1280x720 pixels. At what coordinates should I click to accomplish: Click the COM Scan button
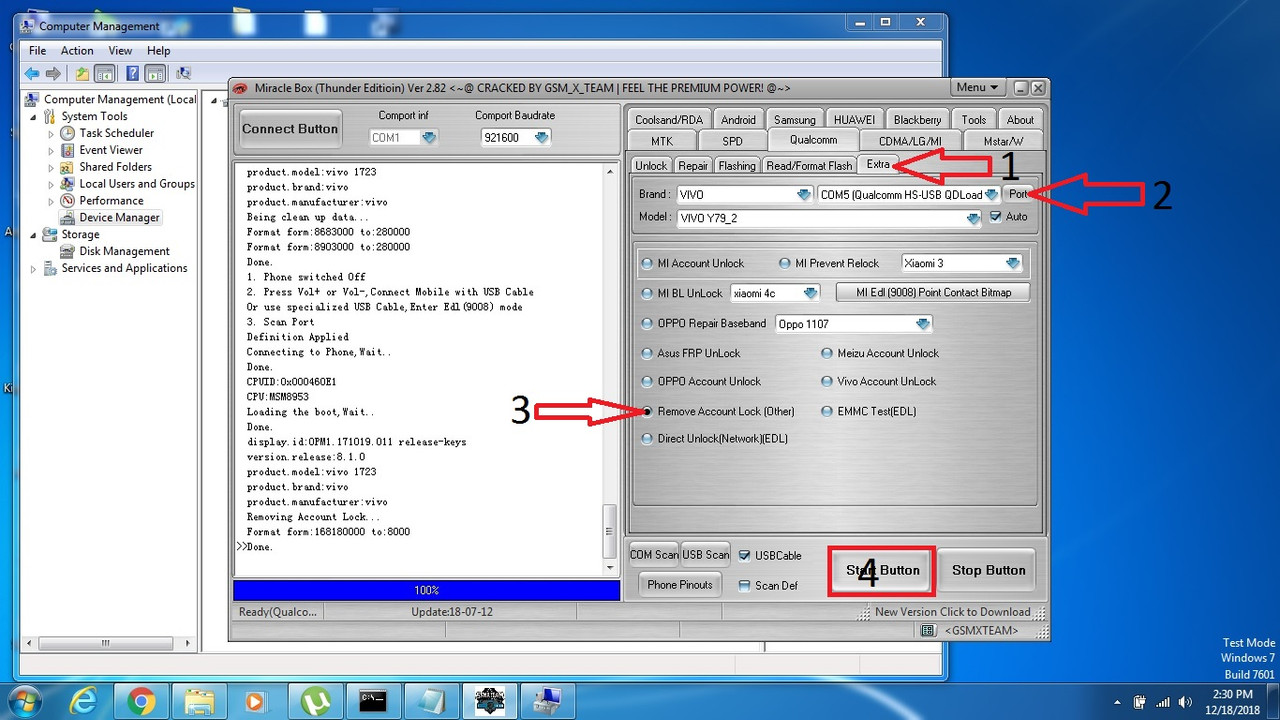654,555
